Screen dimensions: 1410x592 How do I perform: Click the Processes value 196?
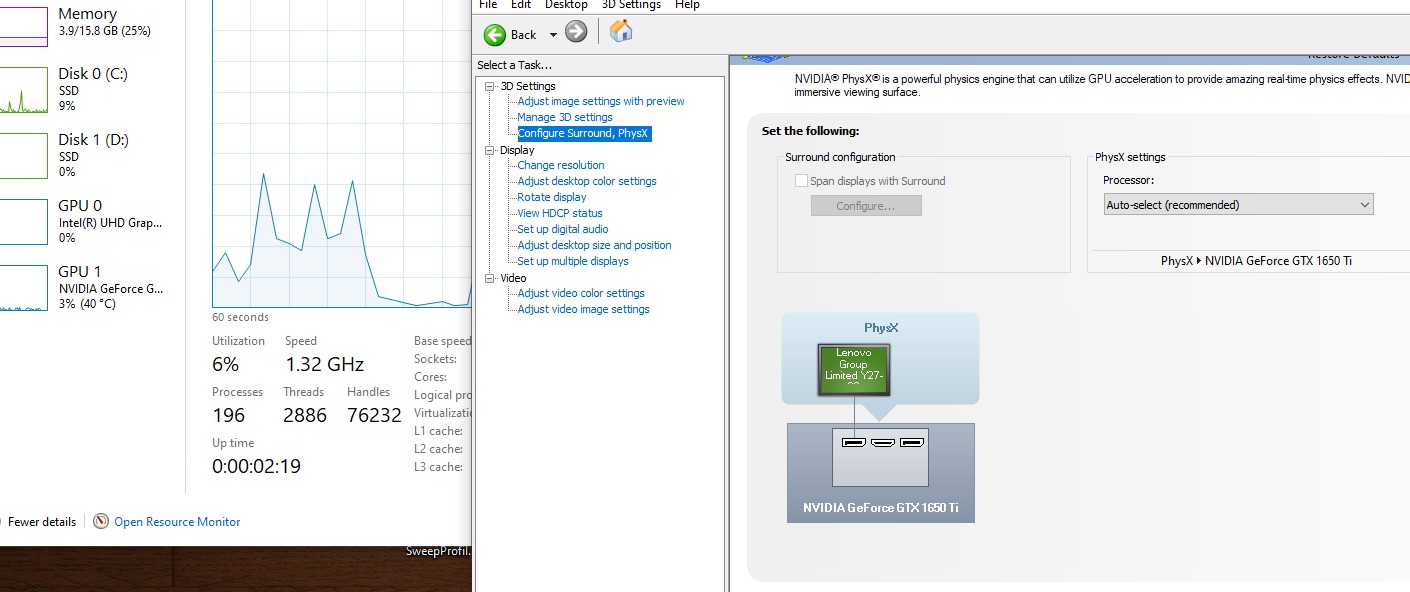point(228,415)
